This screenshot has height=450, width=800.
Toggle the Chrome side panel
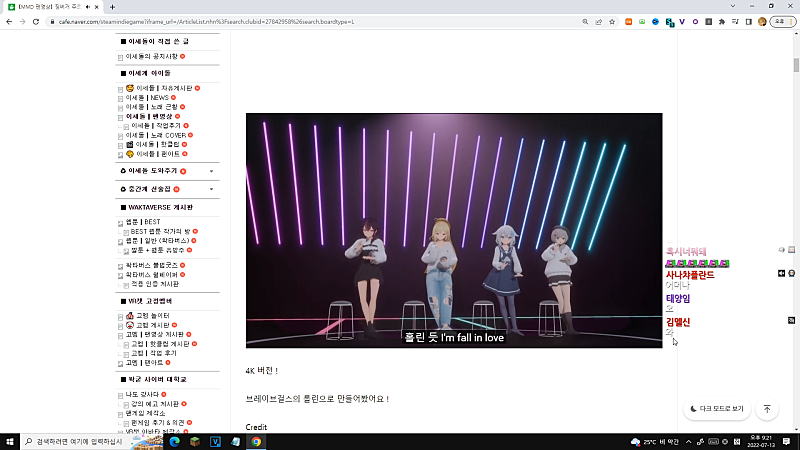coord(748,22)
